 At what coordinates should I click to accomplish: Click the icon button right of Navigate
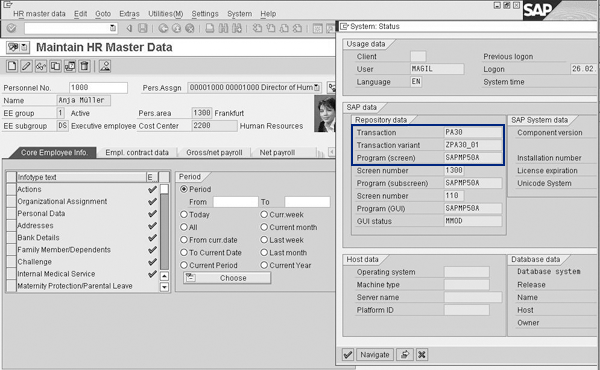point(405,355)
